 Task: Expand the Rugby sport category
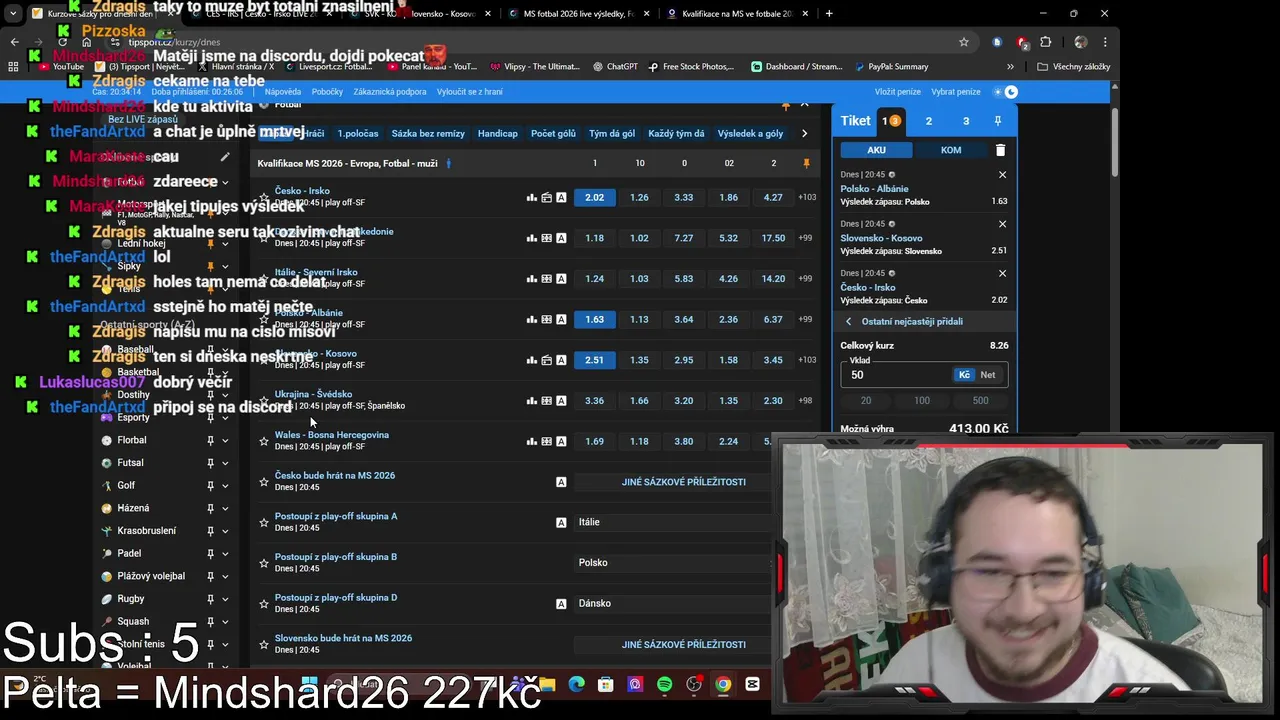[x=225, y=599]
